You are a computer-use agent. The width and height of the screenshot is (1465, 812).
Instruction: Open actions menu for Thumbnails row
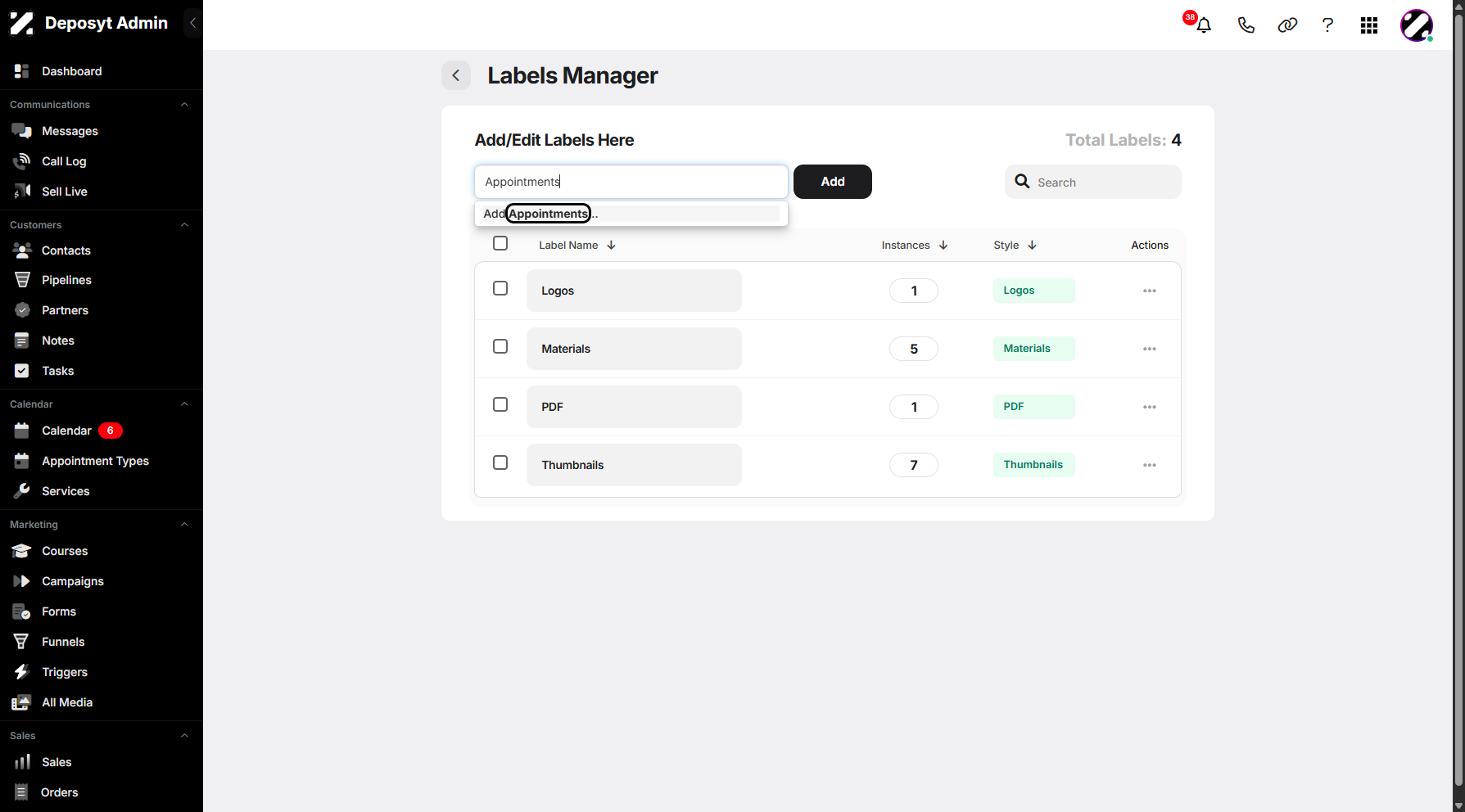point(1150,465)
